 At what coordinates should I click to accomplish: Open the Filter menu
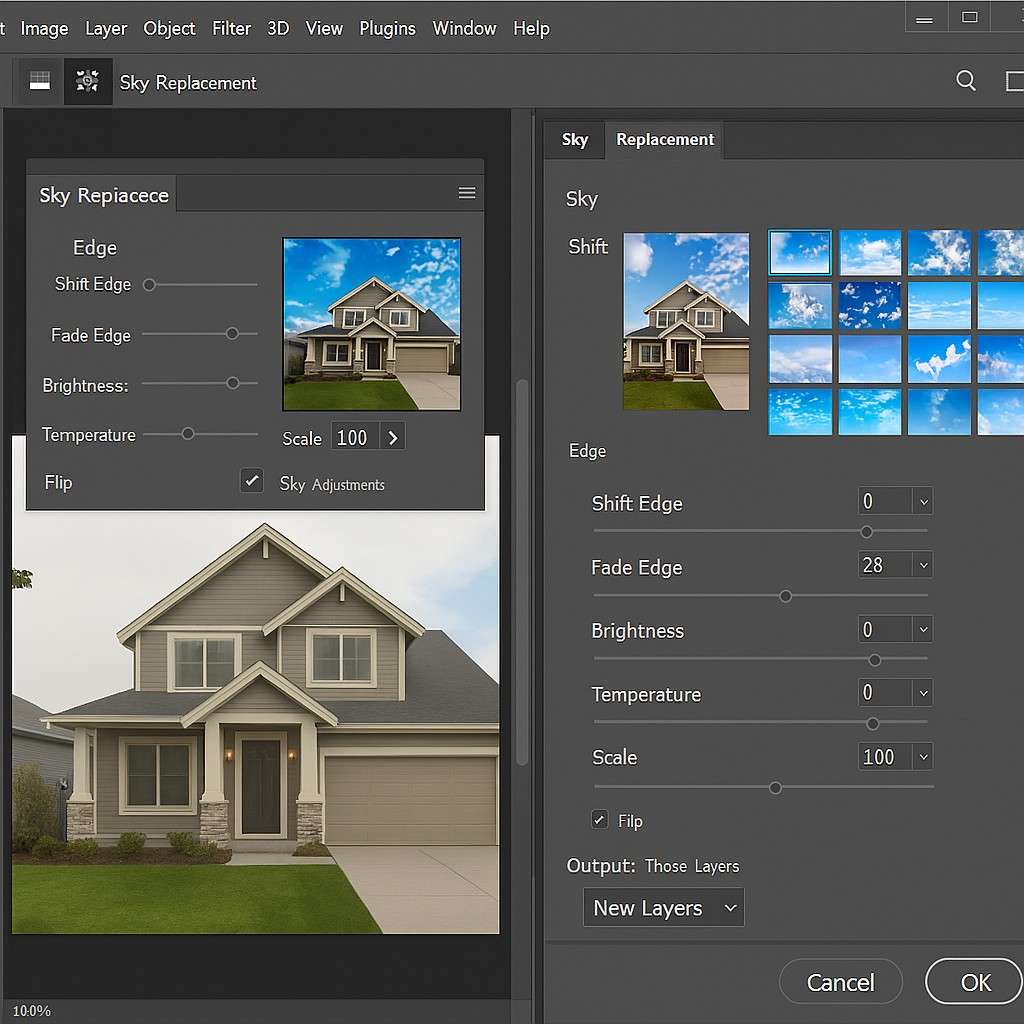point(231,28)
